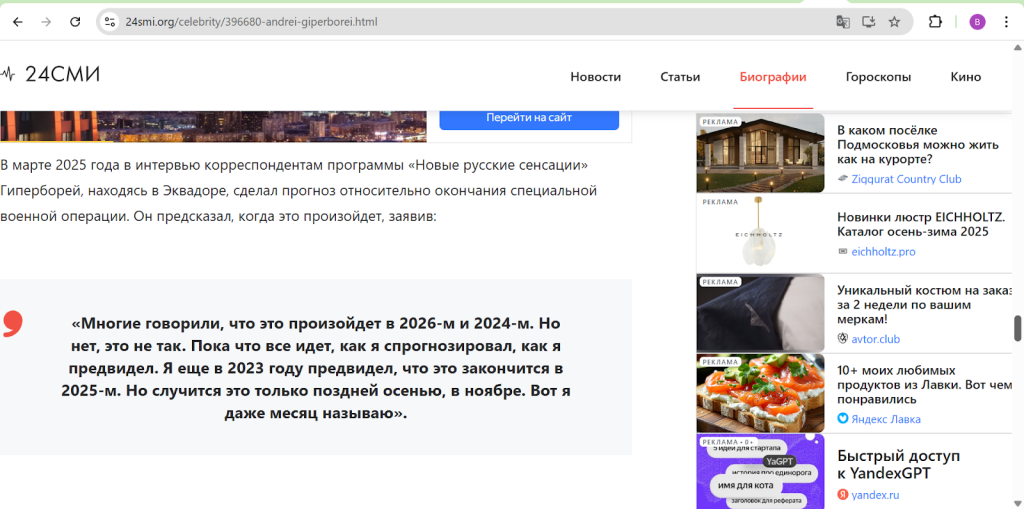Click the 24СМИ site logo
Image resolution: width=1024 pixels, height=509 pixels.
[x=51, y=75]
